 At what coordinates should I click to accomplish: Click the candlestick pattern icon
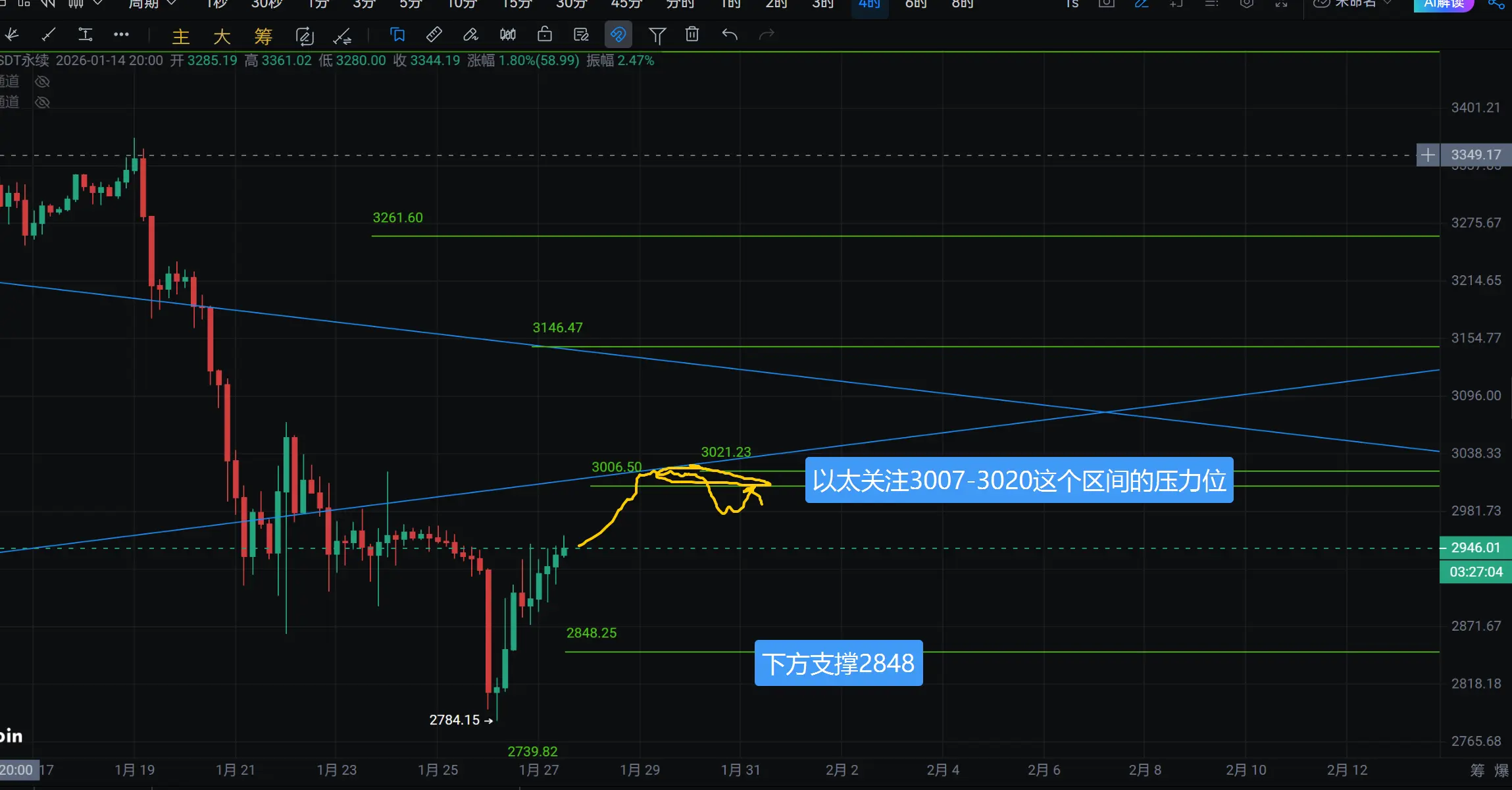pyautogui.click(x=507, y=35)
